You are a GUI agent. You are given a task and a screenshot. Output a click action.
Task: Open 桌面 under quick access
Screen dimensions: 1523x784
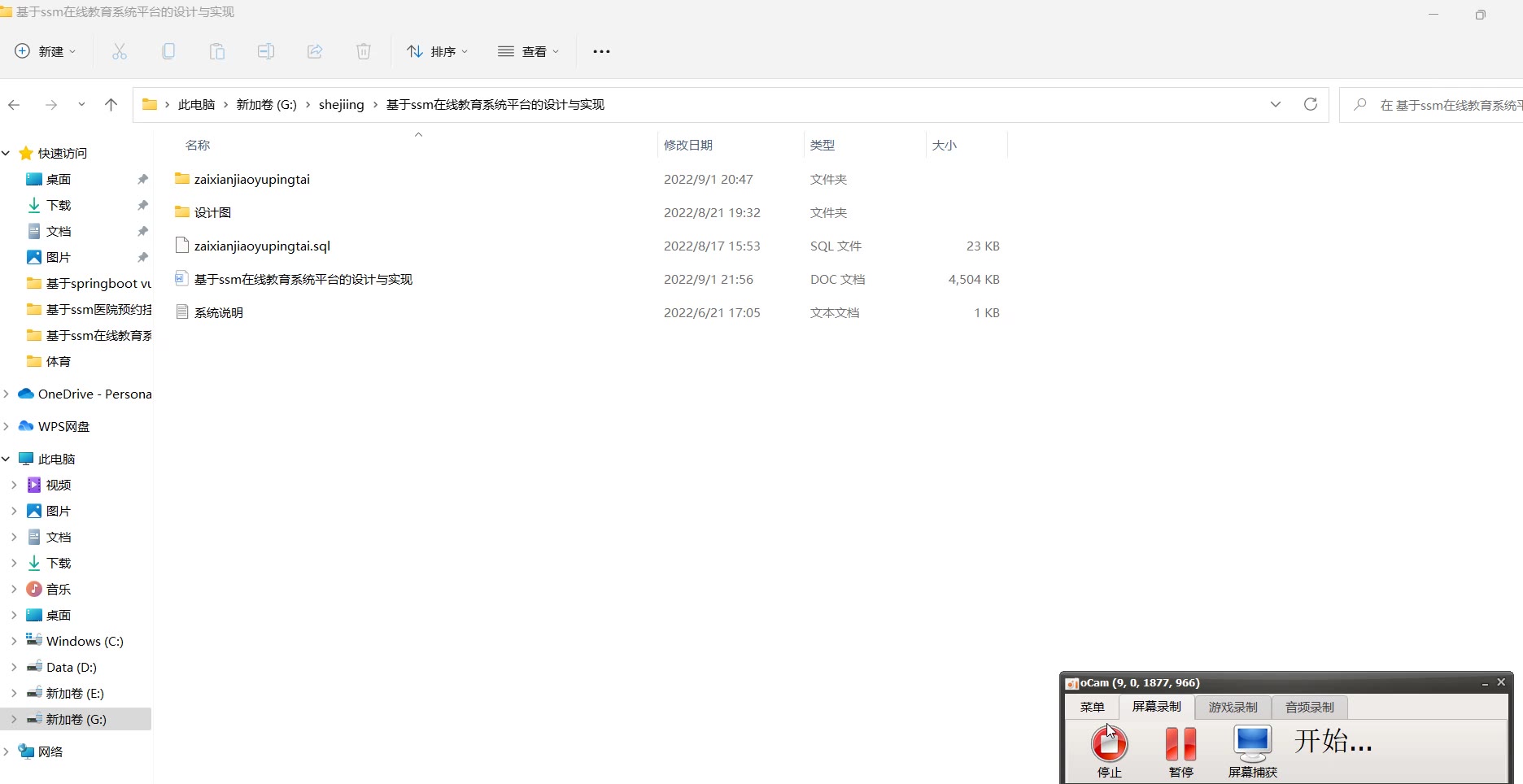(x=59, y=179)
